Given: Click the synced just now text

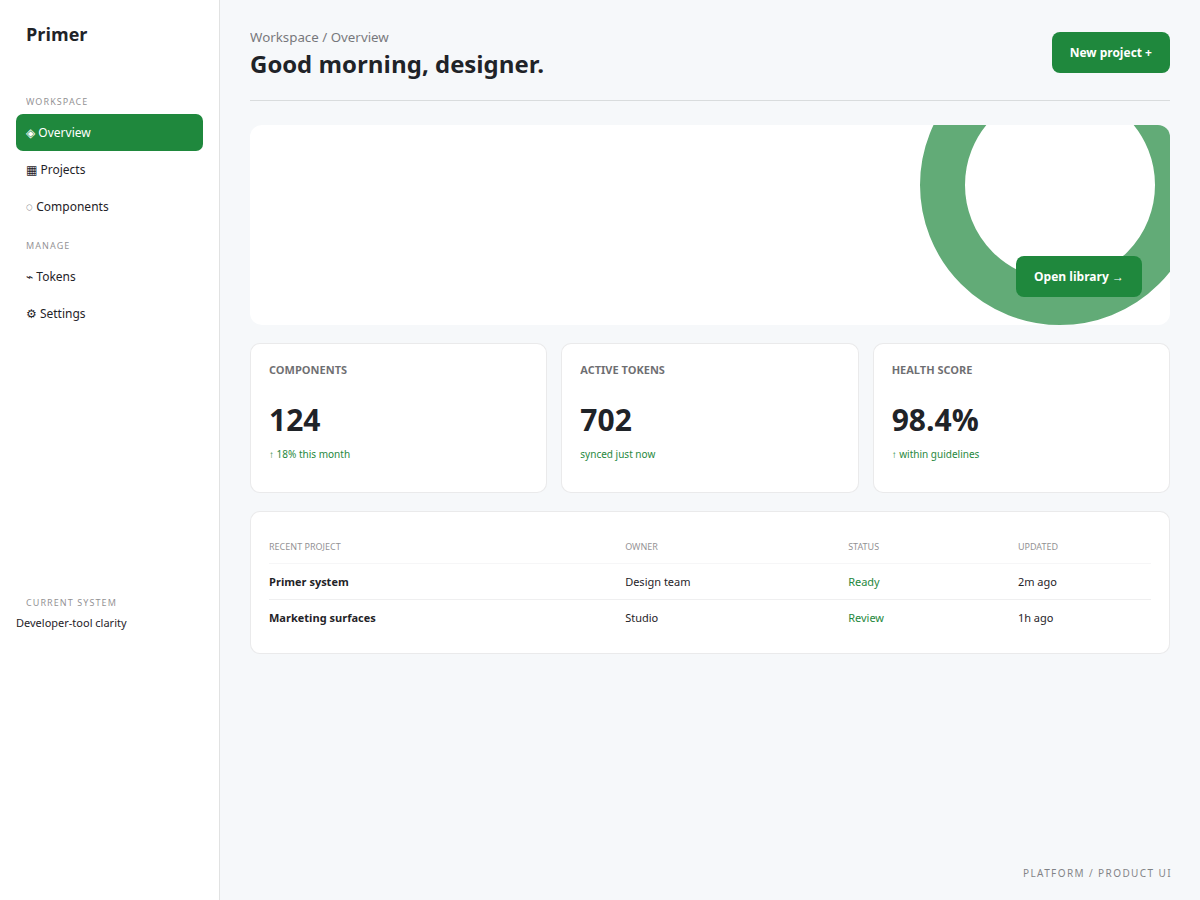Looking at the screenshot, I should tap(618, 454).
